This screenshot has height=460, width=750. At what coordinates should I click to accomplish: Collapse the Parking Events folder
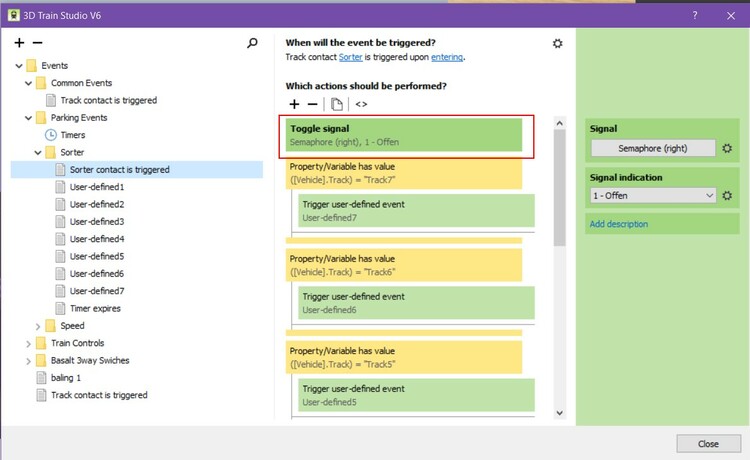(x=29, y=118)
